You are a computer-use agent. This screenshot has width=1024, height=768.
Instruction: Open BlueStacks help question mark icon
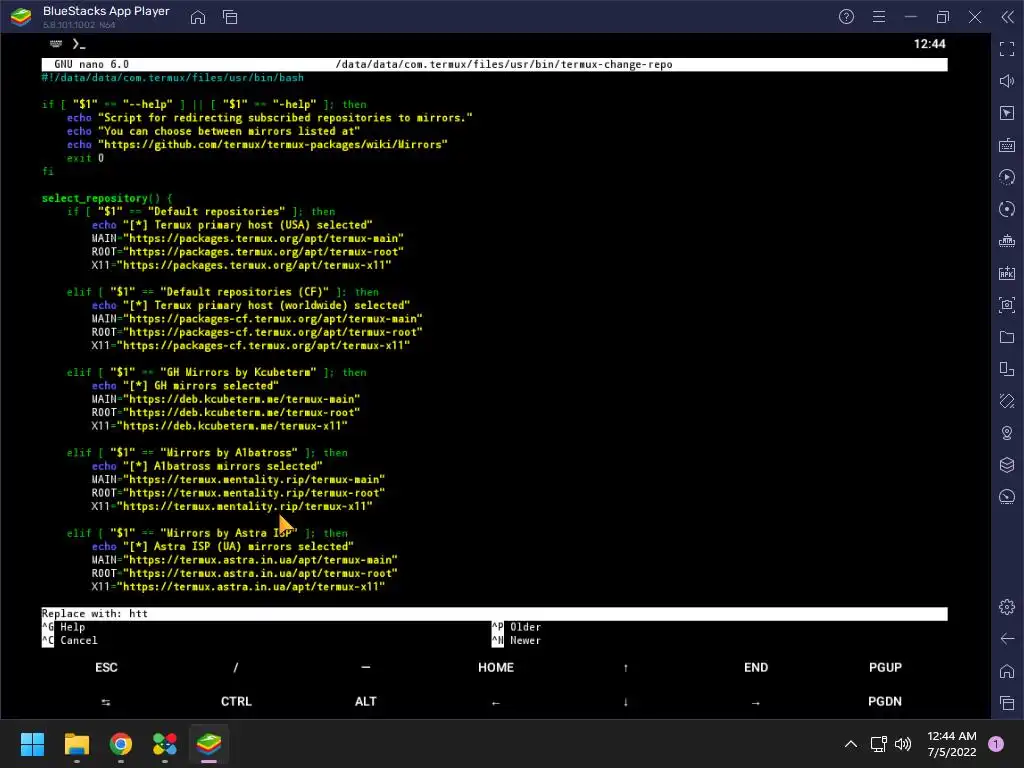[x=846, y=17]
